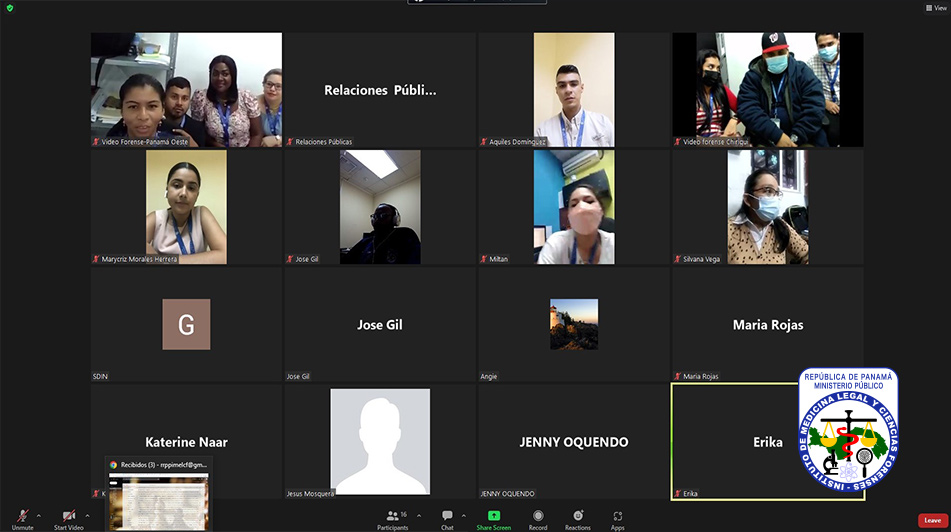Click muted mic icon beside Aquiles Dominguez
Screen dimensions: 951x532
(484, 141)
